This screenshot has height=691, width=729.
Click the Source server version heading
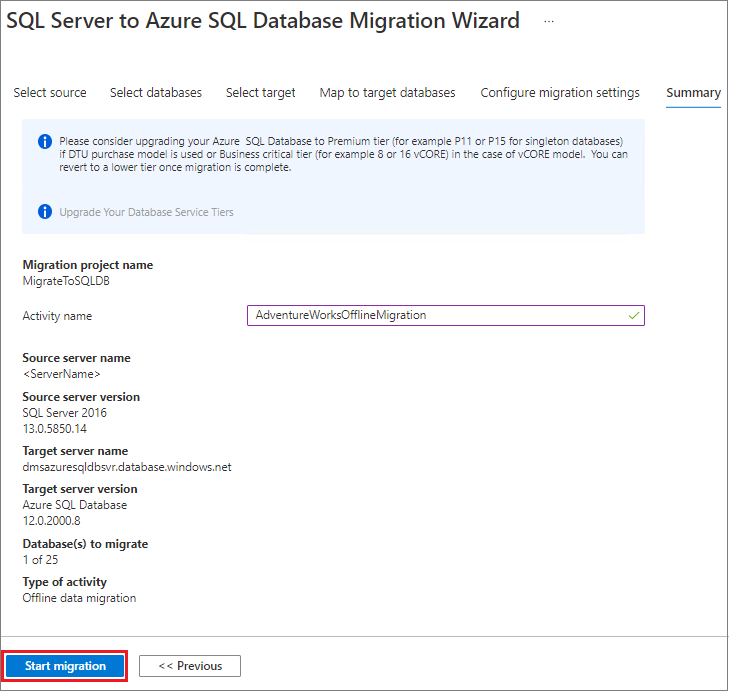(81, 397)
